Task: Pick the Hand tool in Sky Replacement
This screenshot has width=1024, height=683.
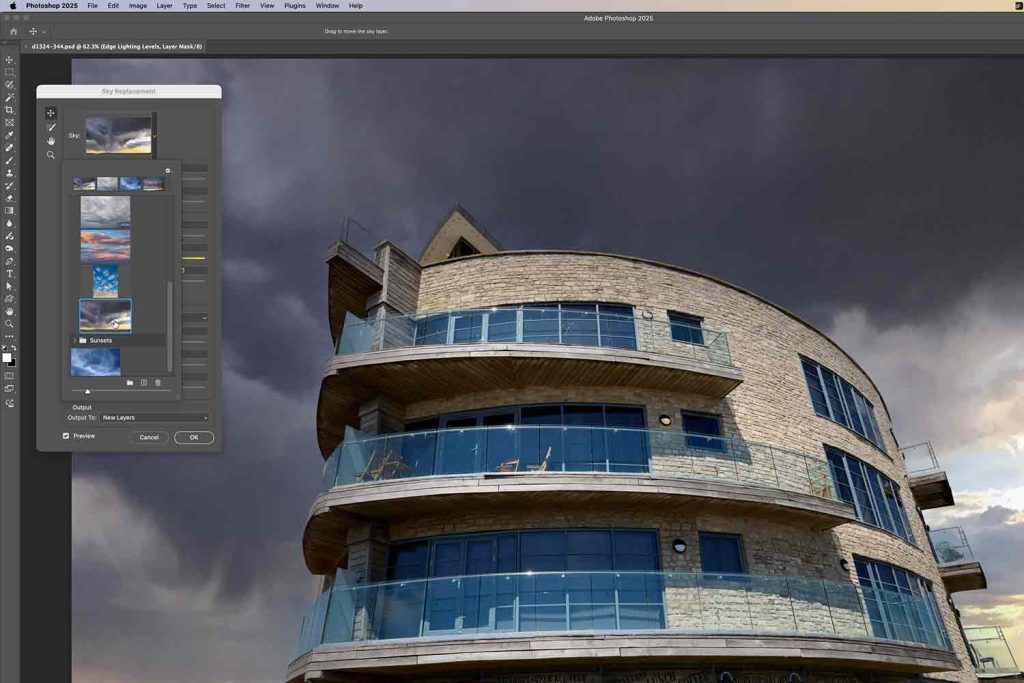Action: point(50,141)
